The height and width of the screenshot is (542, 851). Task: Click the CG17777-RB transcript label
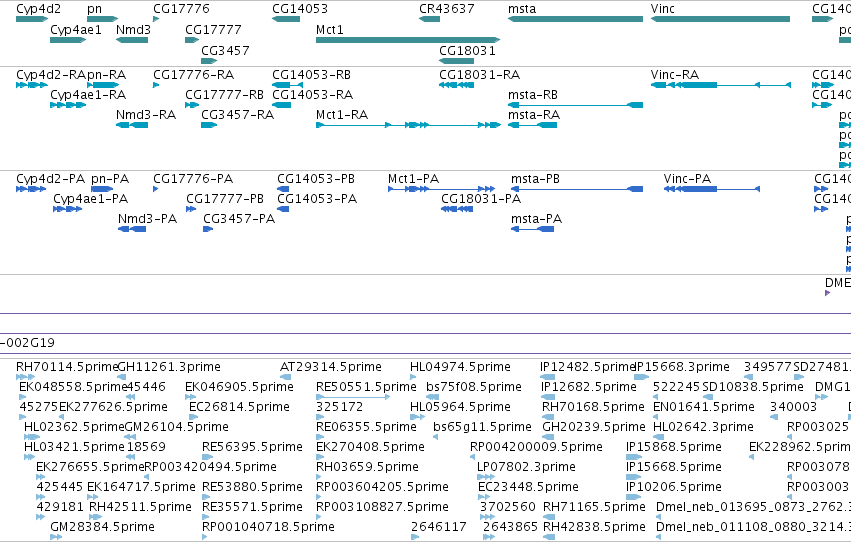click(x=225, y=94)
